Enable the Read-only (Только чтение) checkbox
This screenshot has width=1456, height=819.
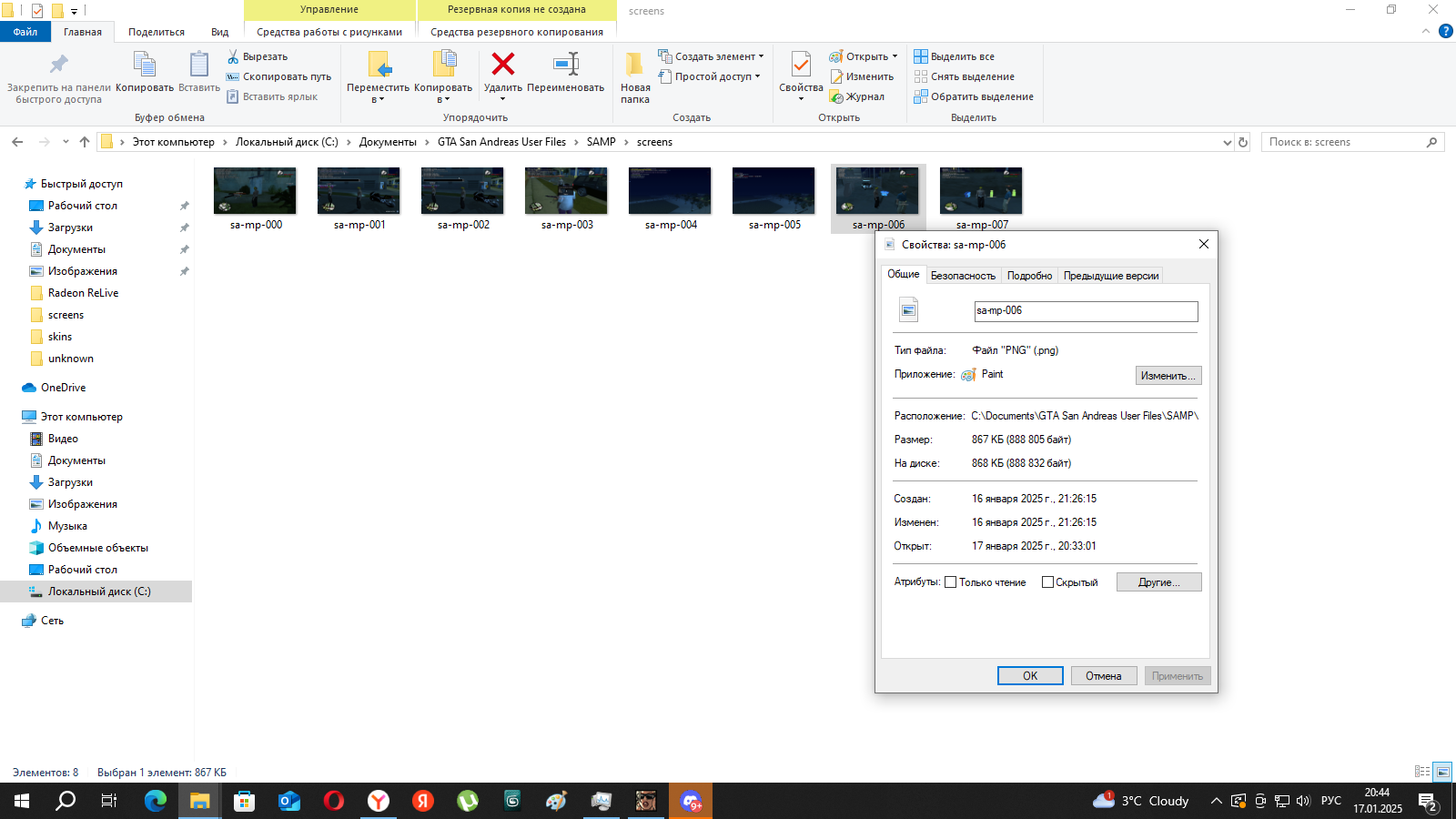point(951,582)
